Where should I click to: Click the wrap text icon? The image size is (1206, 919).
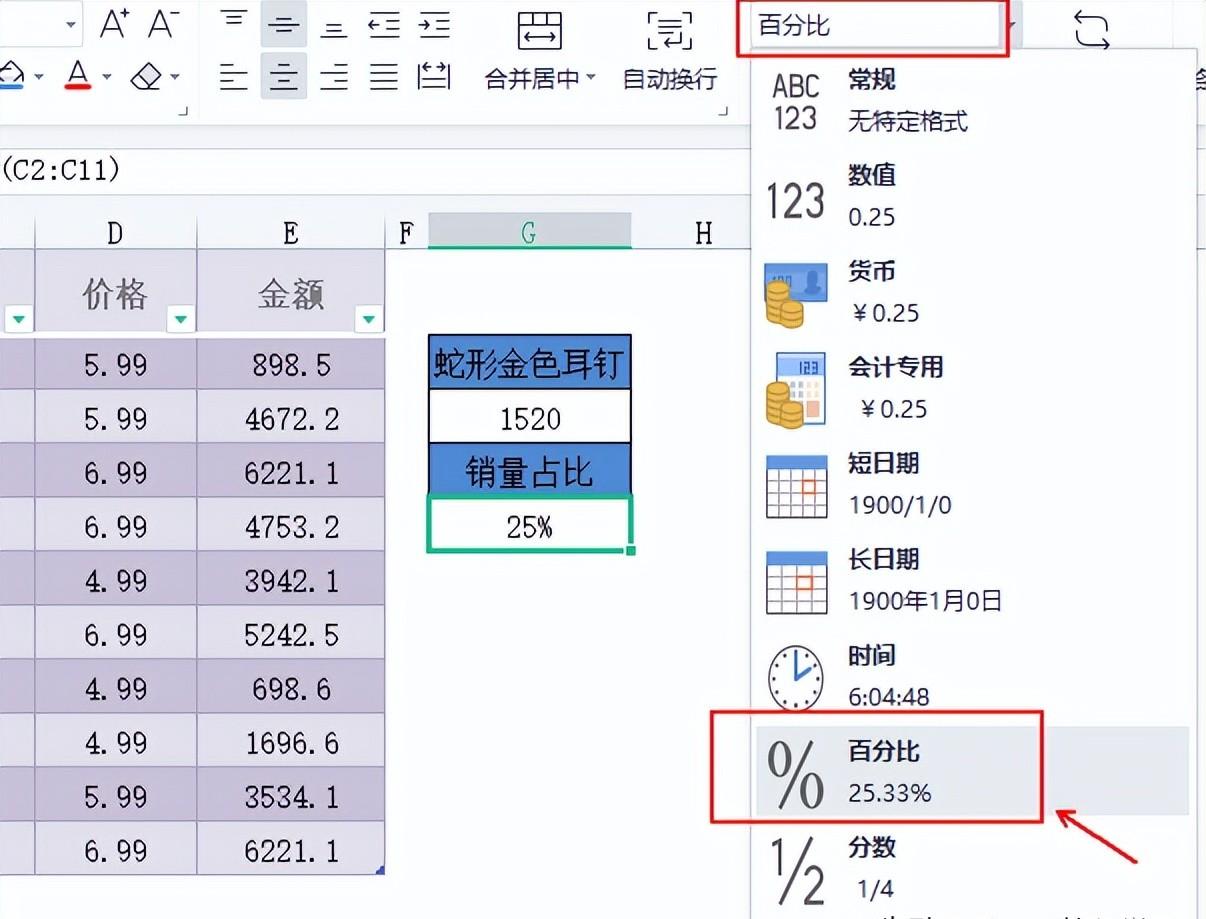pyautogui.click(x=670, y=31)
